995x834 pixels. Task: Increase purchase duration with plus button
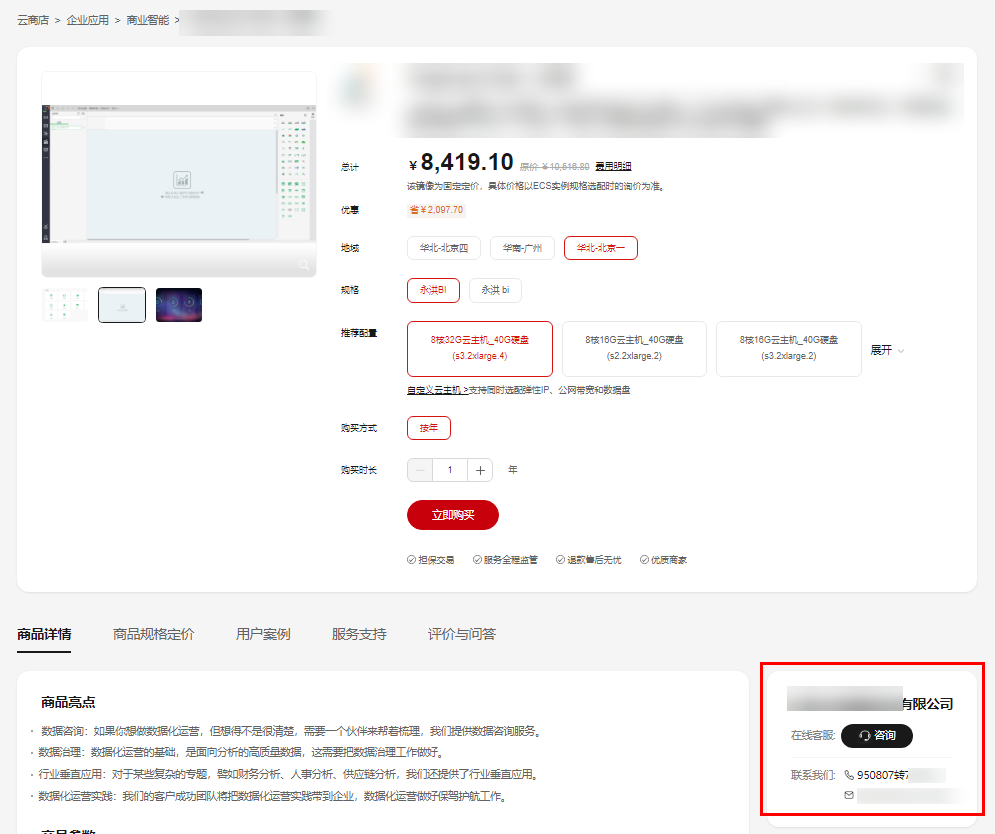pyautogui.click(x=480, y=470)
